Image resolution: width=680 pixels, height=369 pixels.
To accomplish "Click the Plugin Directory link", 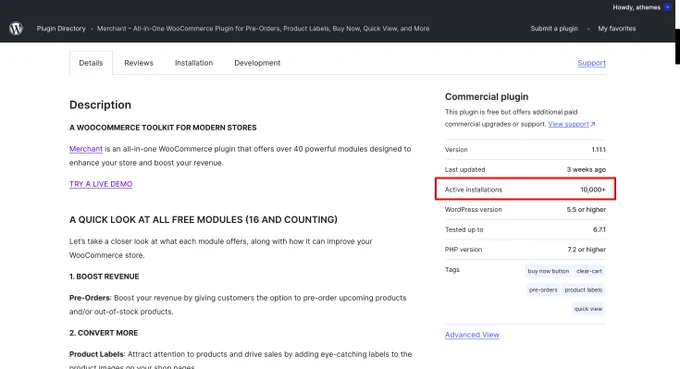I will 61,29.
